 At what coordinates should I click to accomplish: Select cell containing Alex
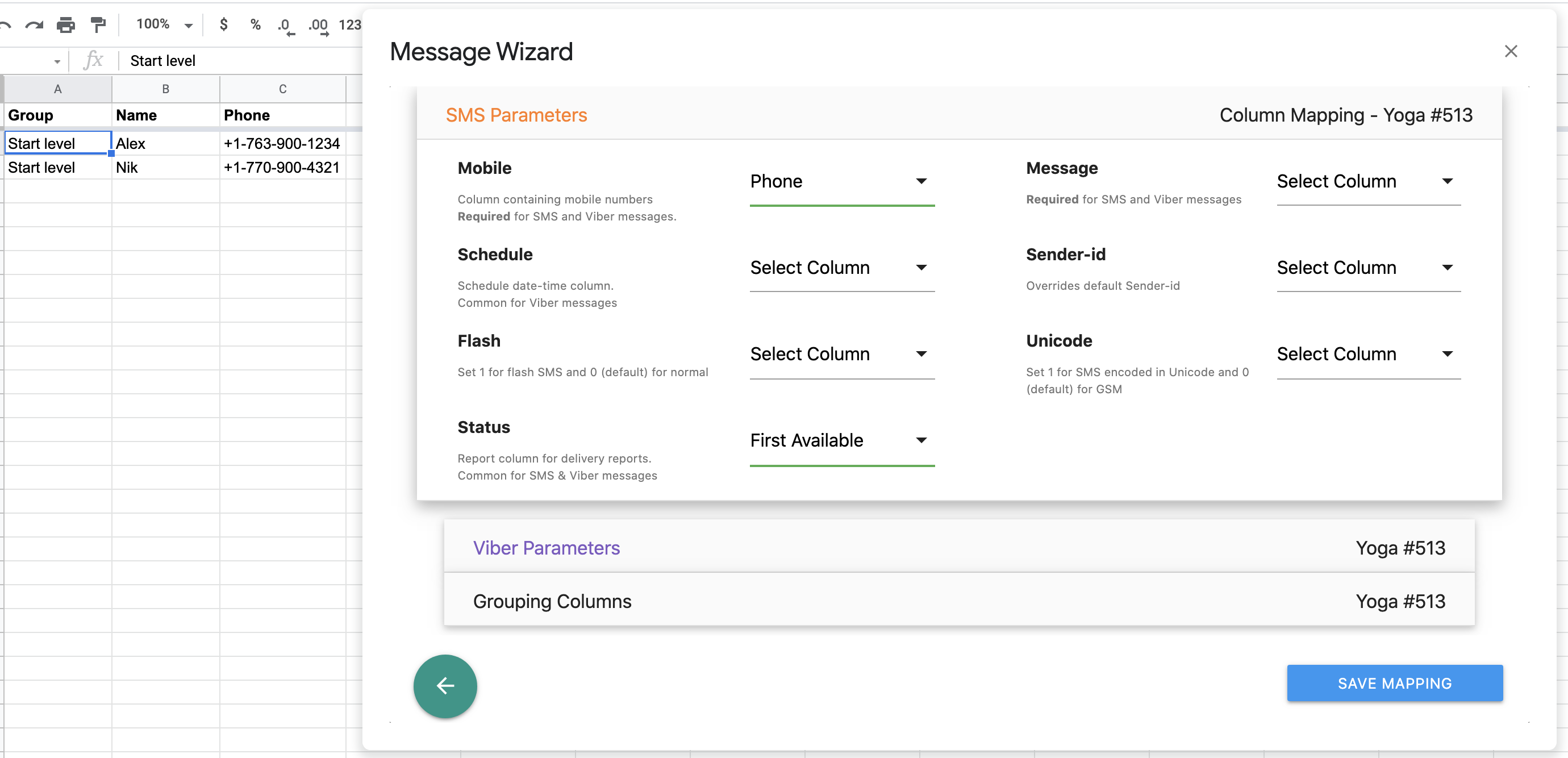pyautogui.click(x=165, y=144)
